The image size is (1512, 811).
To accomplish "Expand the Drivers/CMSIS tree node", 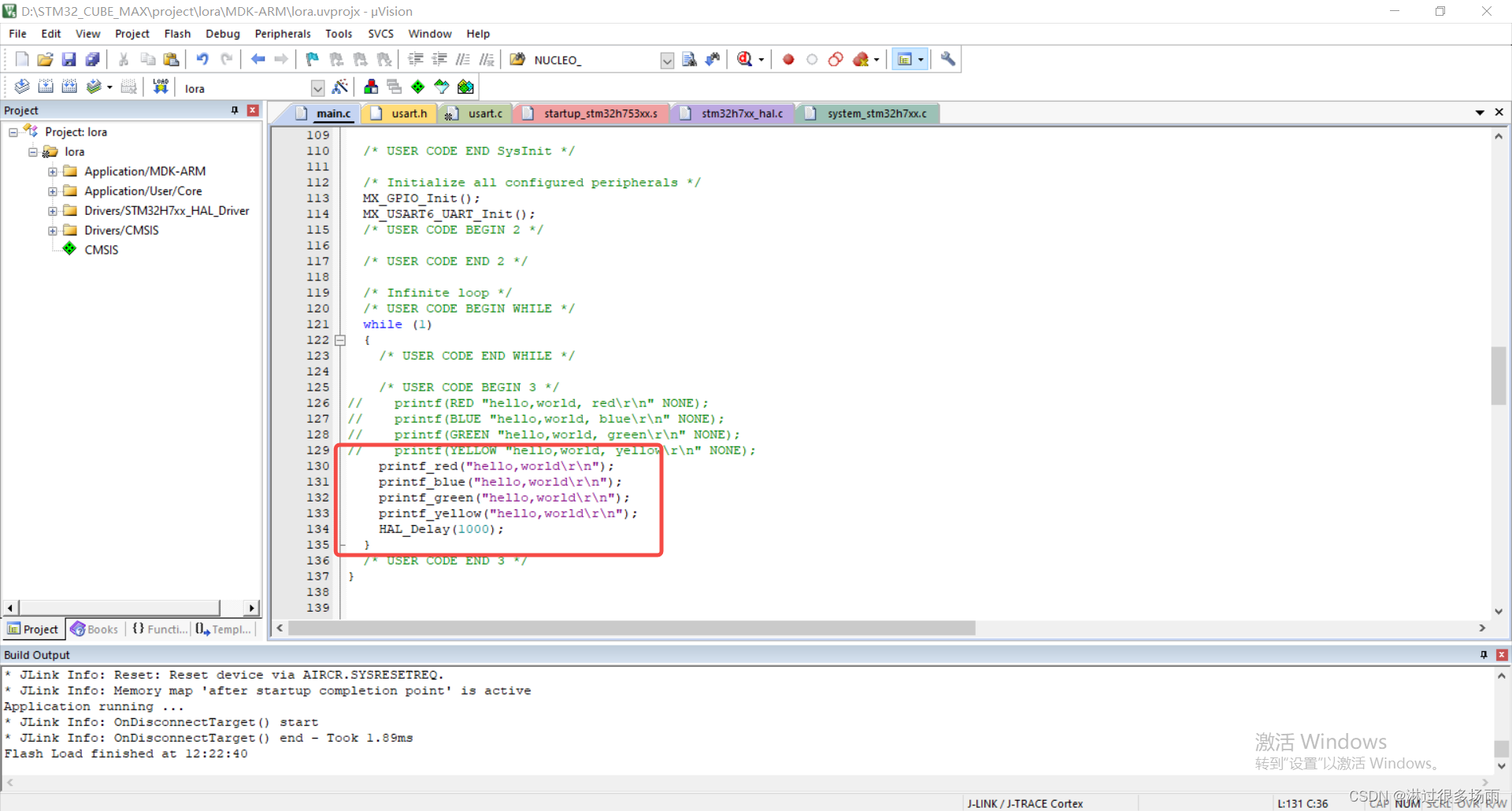I will click(53, 230).
